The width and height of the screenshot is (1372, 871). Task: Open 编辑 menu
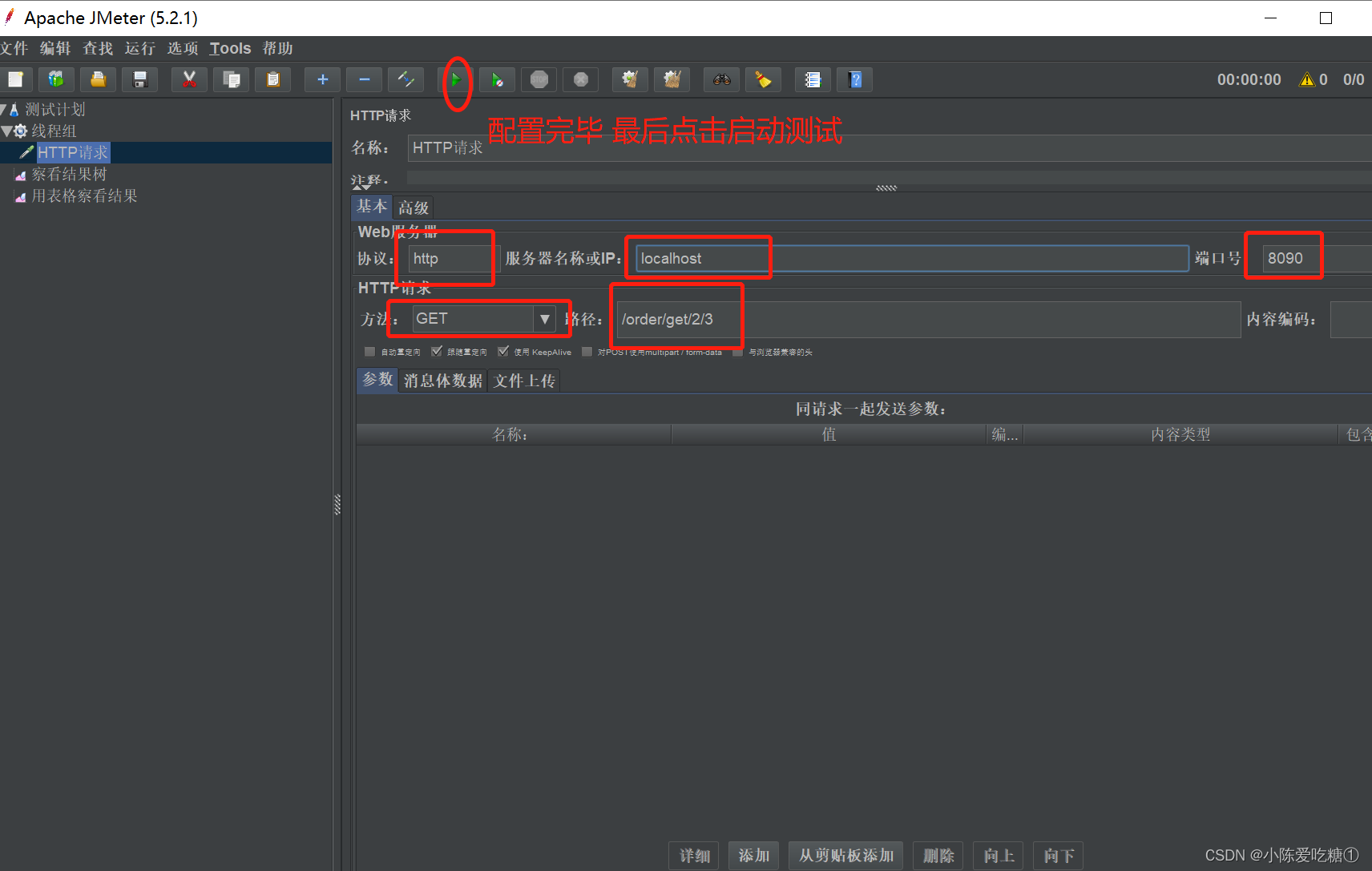point(55,48)
